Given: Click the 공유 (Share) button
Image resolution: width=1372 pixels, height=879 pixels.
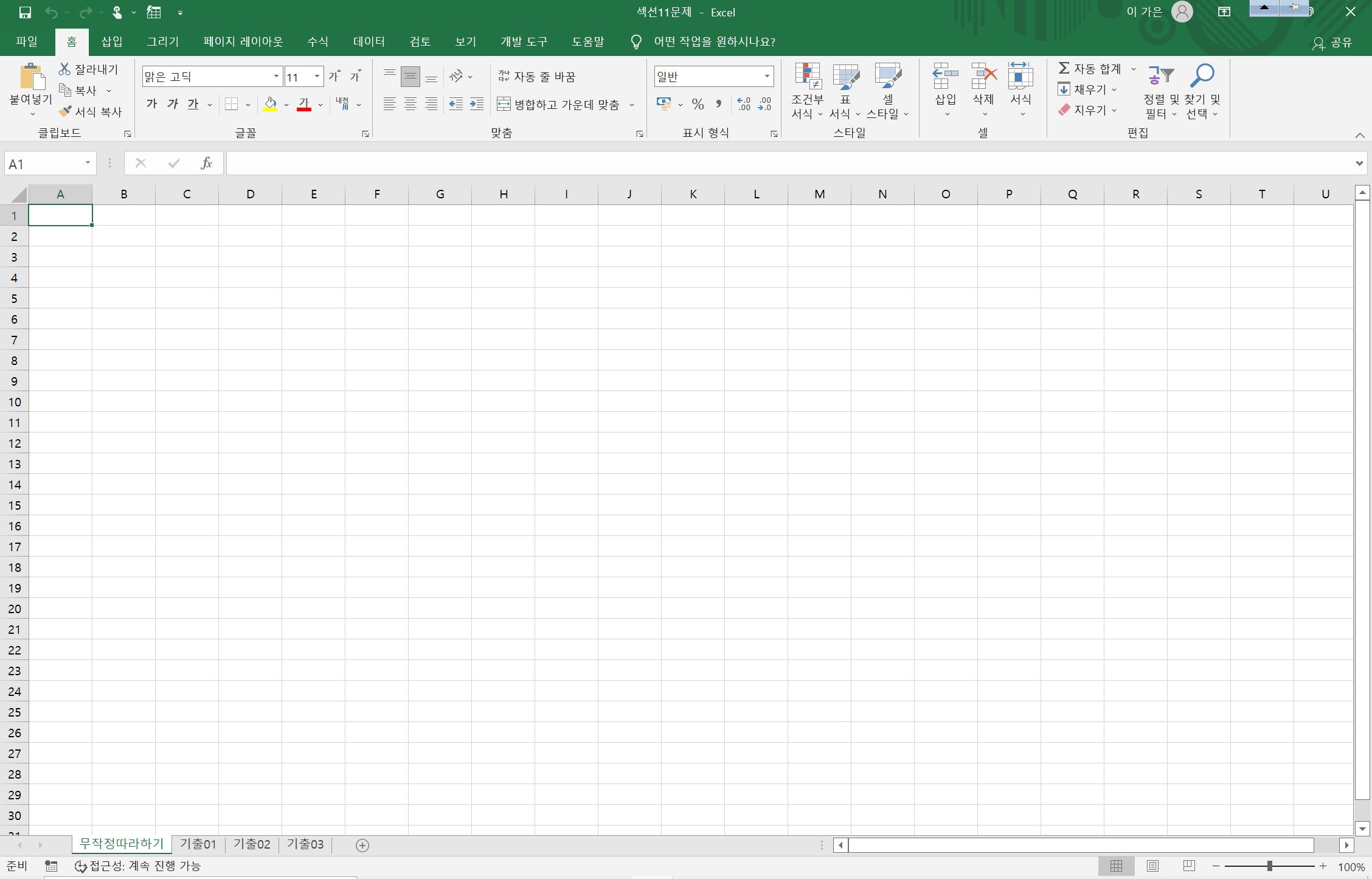Looking at the screenshot, I should coord(1332,43).
